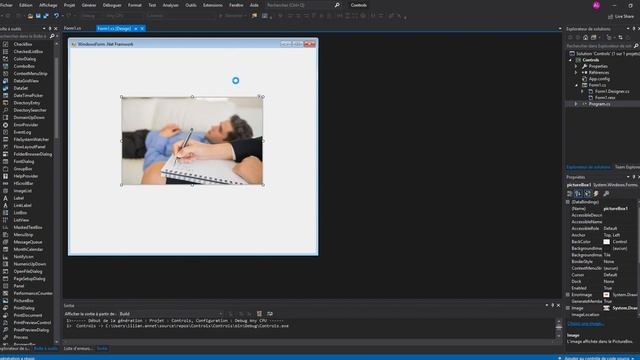Collapse the Form1.cs tree node
The width and height of the screenshot is (640, 360).
pyautogui.click(x=576, y=85)
